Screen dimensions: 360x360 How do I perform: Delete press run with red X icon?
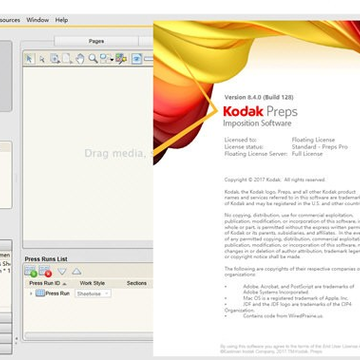point(45,271)
